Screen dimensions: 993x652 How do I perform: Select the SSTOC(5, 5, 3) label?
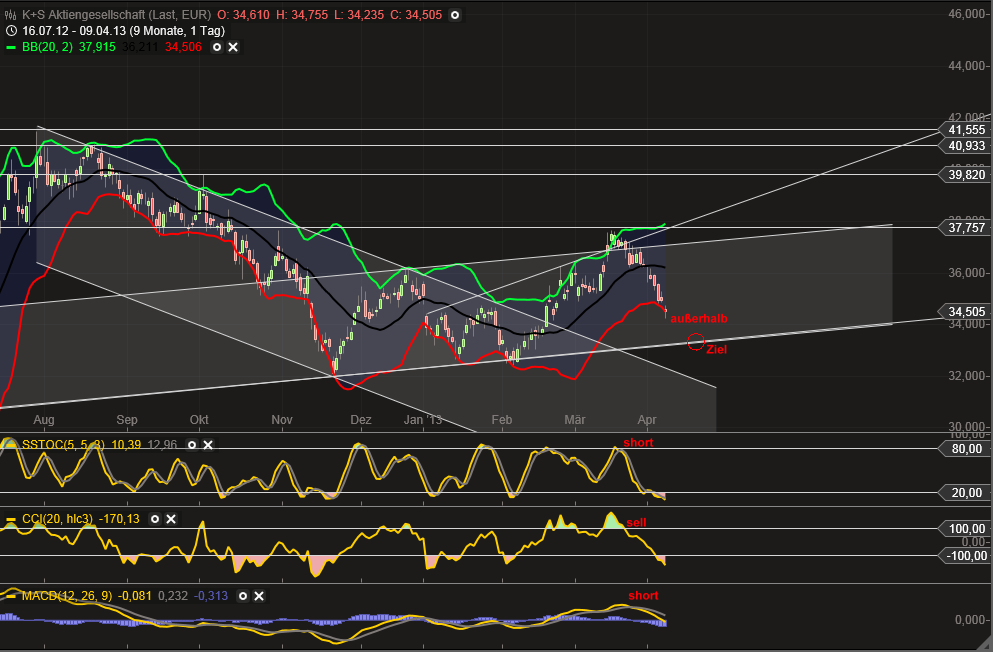[x=63, y=445]
